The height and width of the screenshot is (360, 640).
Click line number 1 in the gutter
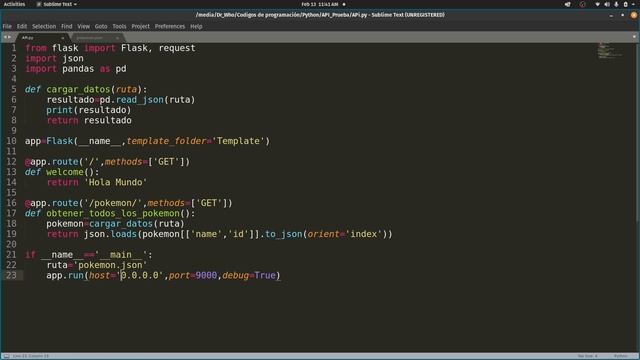pyautogui.click(x=13, y=48)
